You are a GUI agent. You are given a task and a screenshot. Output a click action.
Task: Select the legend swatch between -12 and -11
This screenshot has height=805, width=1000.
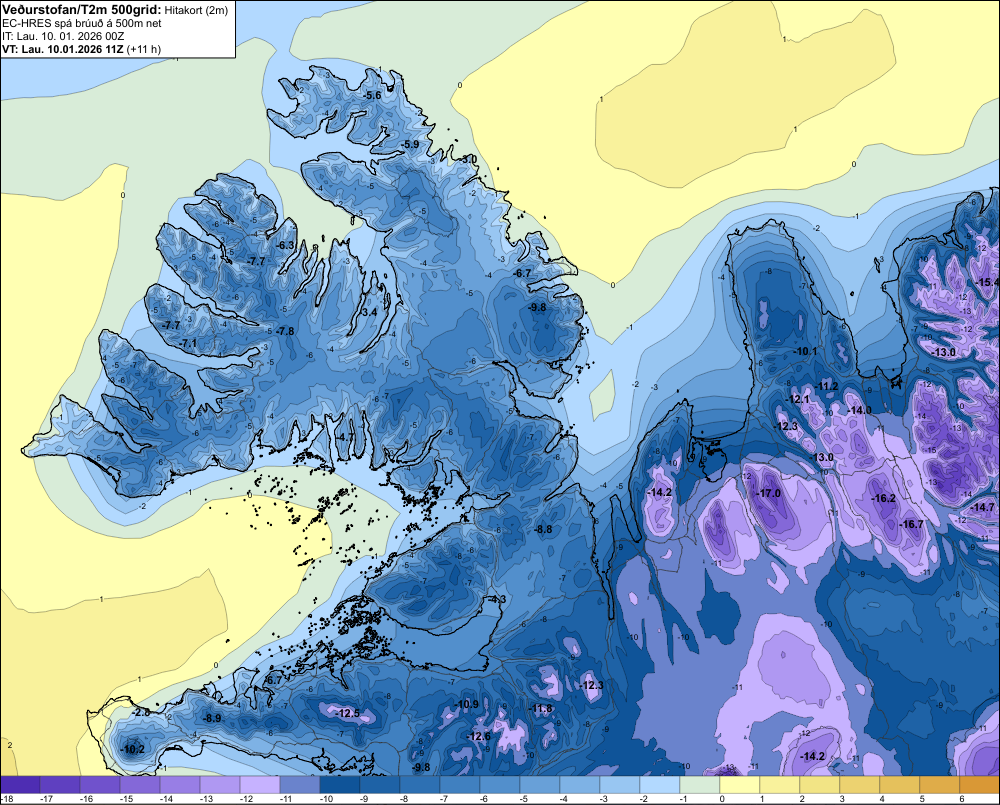(260, 785)
